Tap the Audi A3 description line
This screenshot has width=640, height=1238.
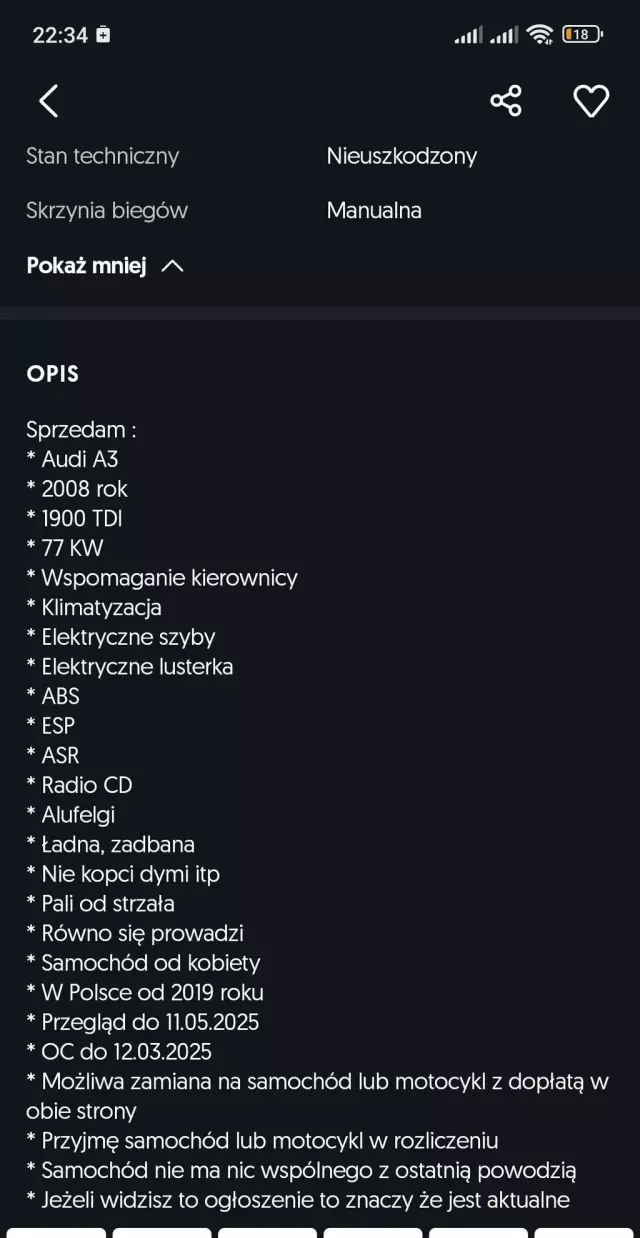pos(79,460)
